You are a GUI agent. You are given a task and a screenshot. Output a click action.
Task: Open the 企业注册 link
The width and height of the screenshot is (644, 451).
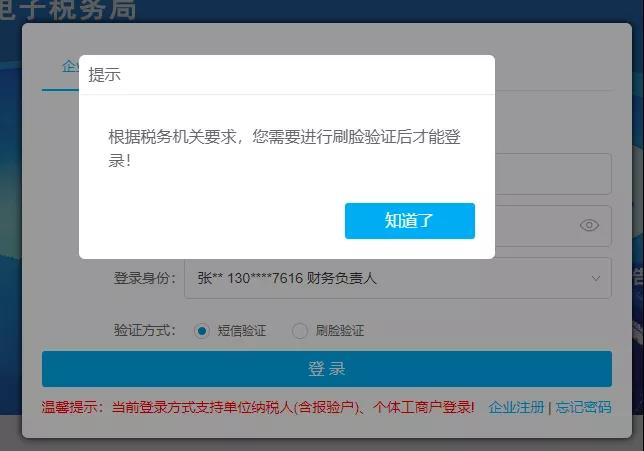pyautogui.click(x=516, y=407)
